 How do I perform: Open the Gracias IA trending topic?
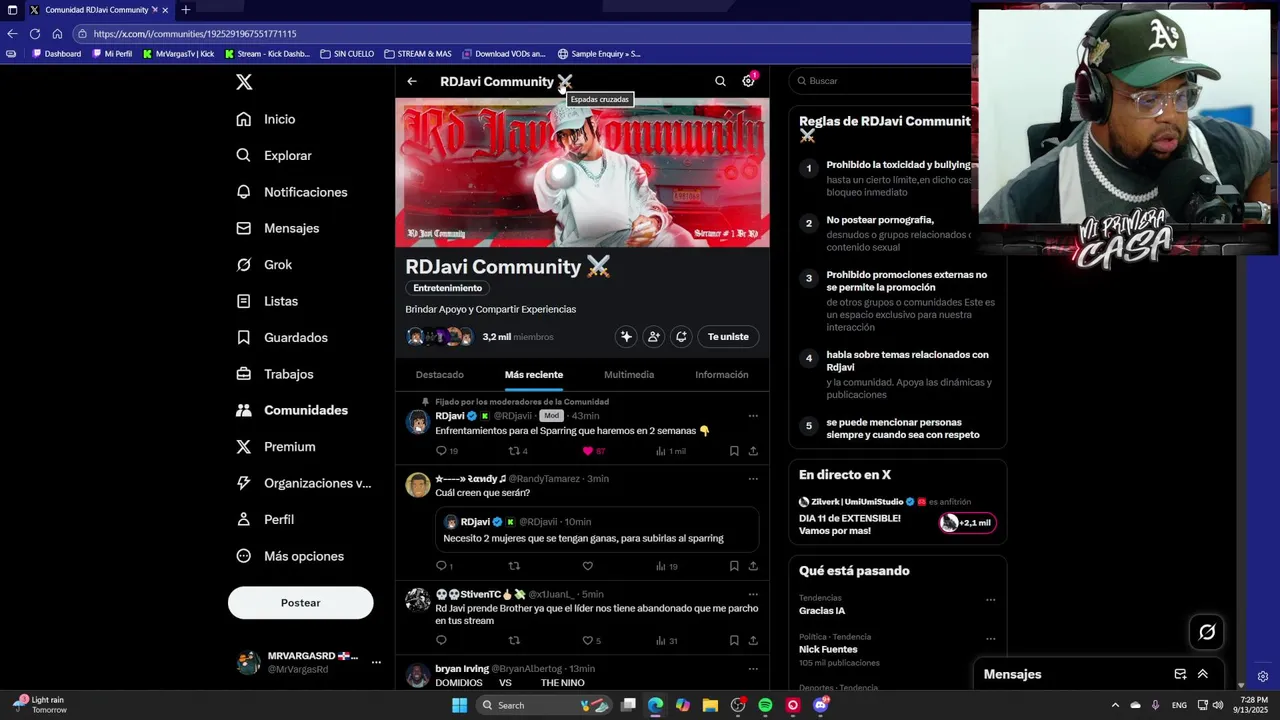point(822,611)
